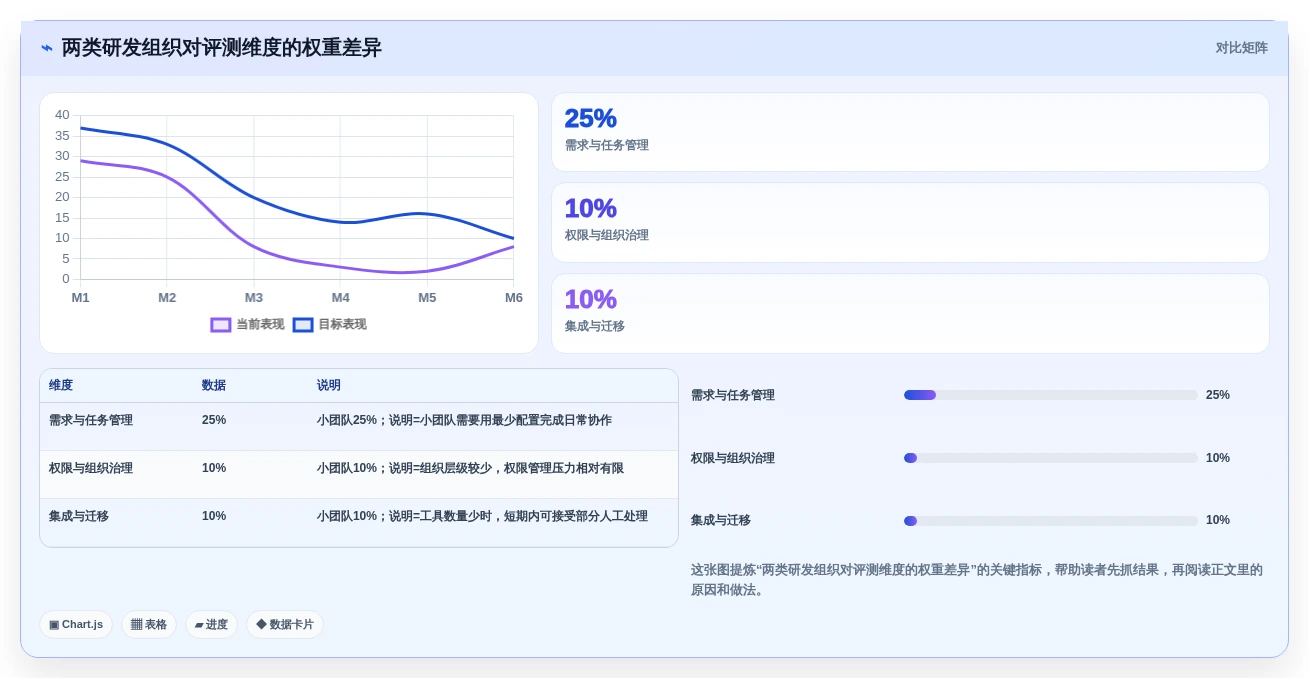The height and width of the screenshot is (678, 1309).
Task: Select table cell 集成与迁移
Action: (x=79, y=516)
